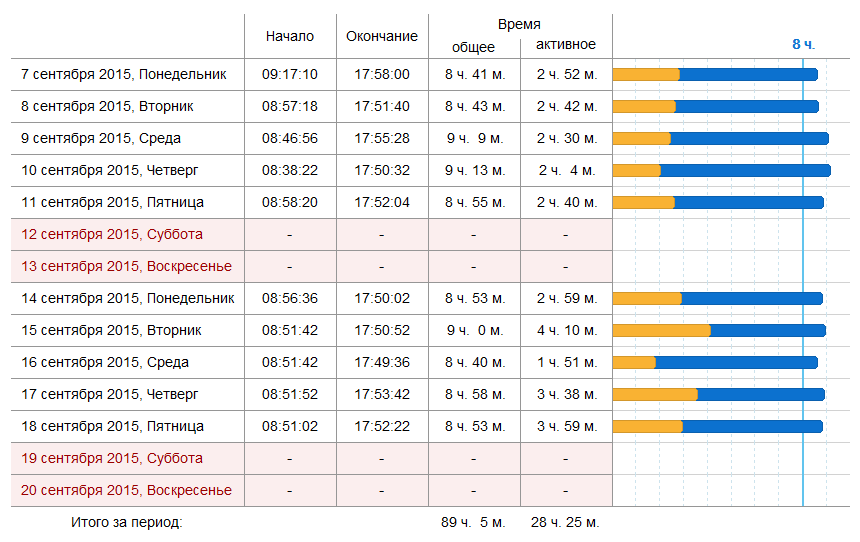Click the "Итого за период:" label
860x542 pixels.
[x=127, y=522]
